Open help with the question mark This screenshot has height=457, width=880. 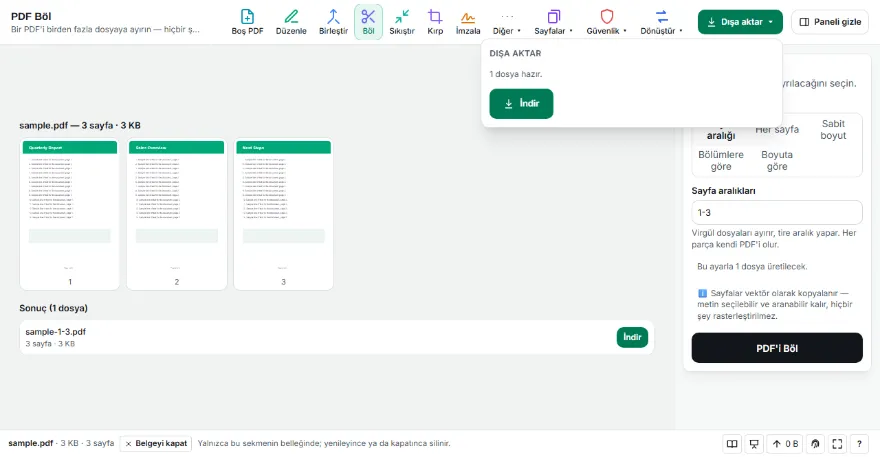click(859, 444)
